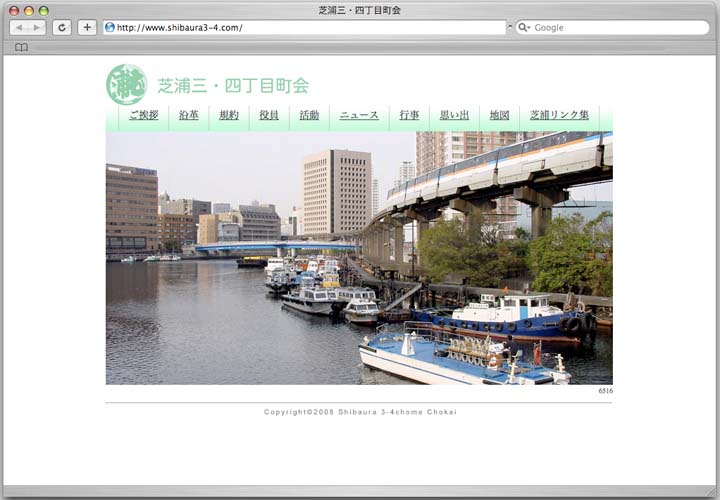Open the 地図 map link
Image resolution: width=720 pixels, height=500 pixels.
pyautogui.click(x=499, y=115)
